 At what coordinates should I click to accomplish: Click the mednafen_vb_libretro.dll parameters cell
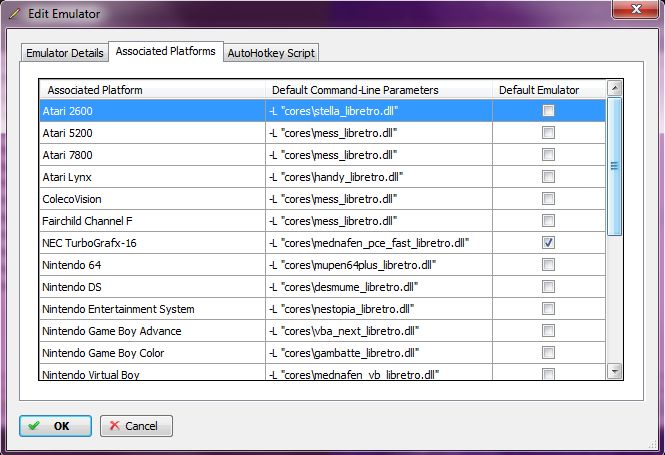coord(379,372)
